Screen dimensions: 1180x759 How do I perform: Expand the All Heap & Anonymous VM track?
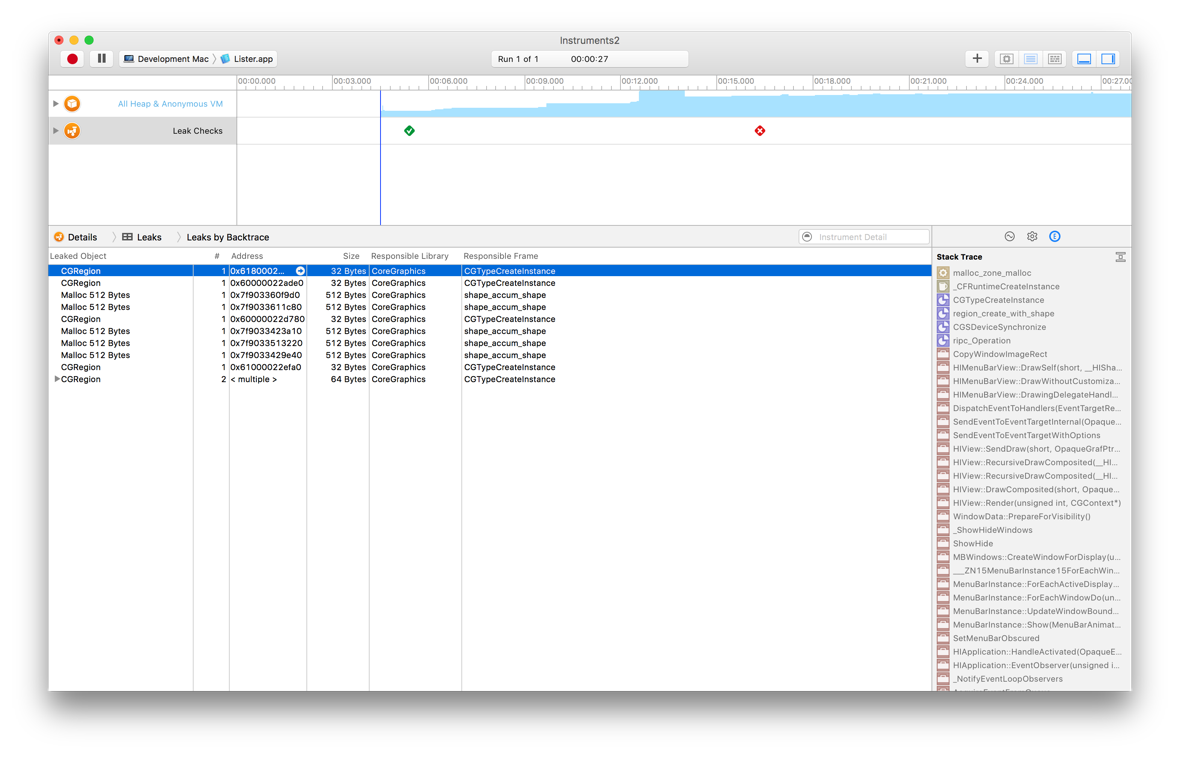pyautogui.click(x=56, y=103)
